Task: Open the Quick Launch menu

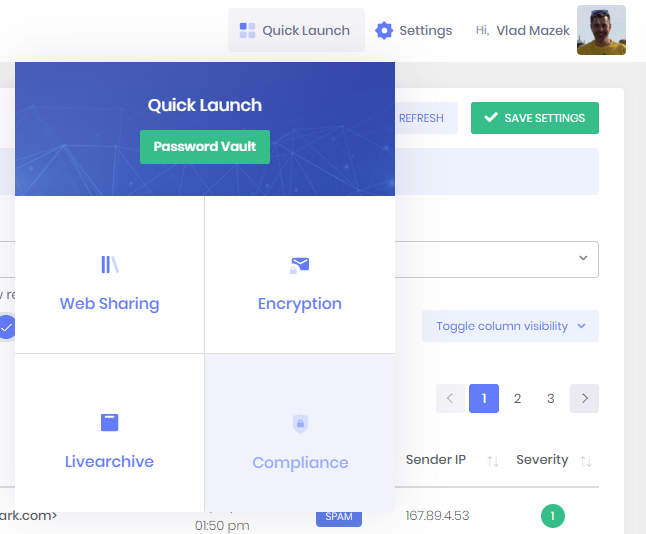Action: pos(296,31)
